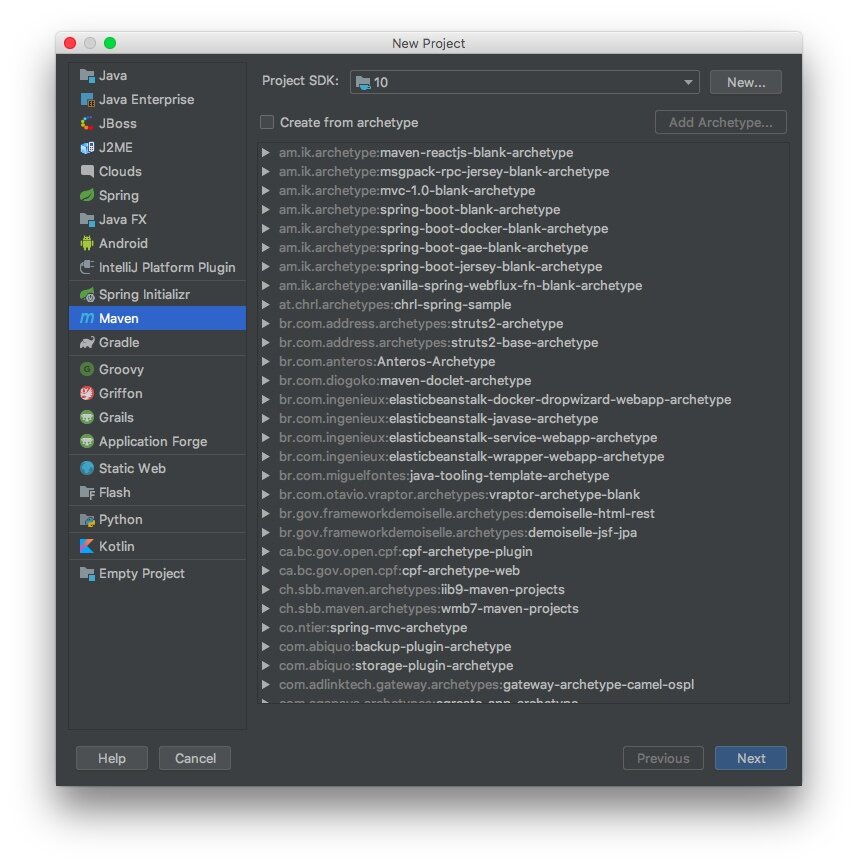Select Spring Initializr label in list
The image size is (858, 866).
[144, 294]
